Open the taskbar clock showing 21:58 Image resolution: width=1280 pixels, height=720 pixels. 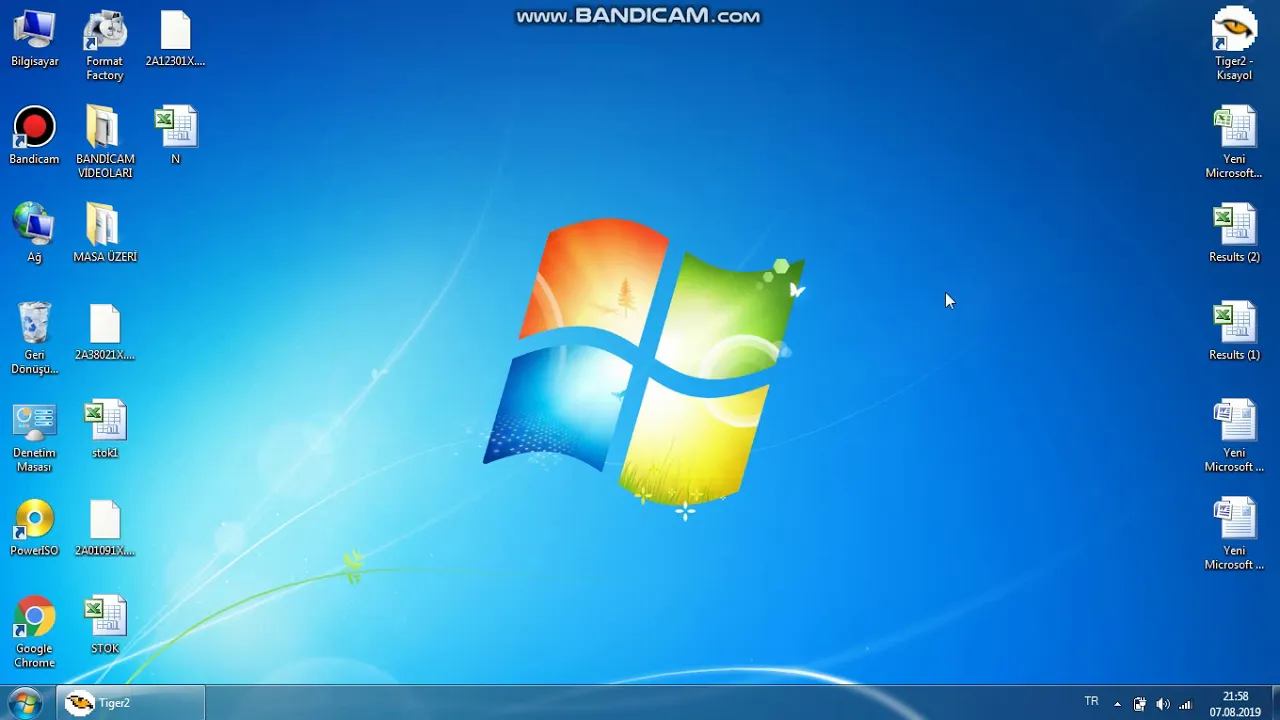[1235, 704]
